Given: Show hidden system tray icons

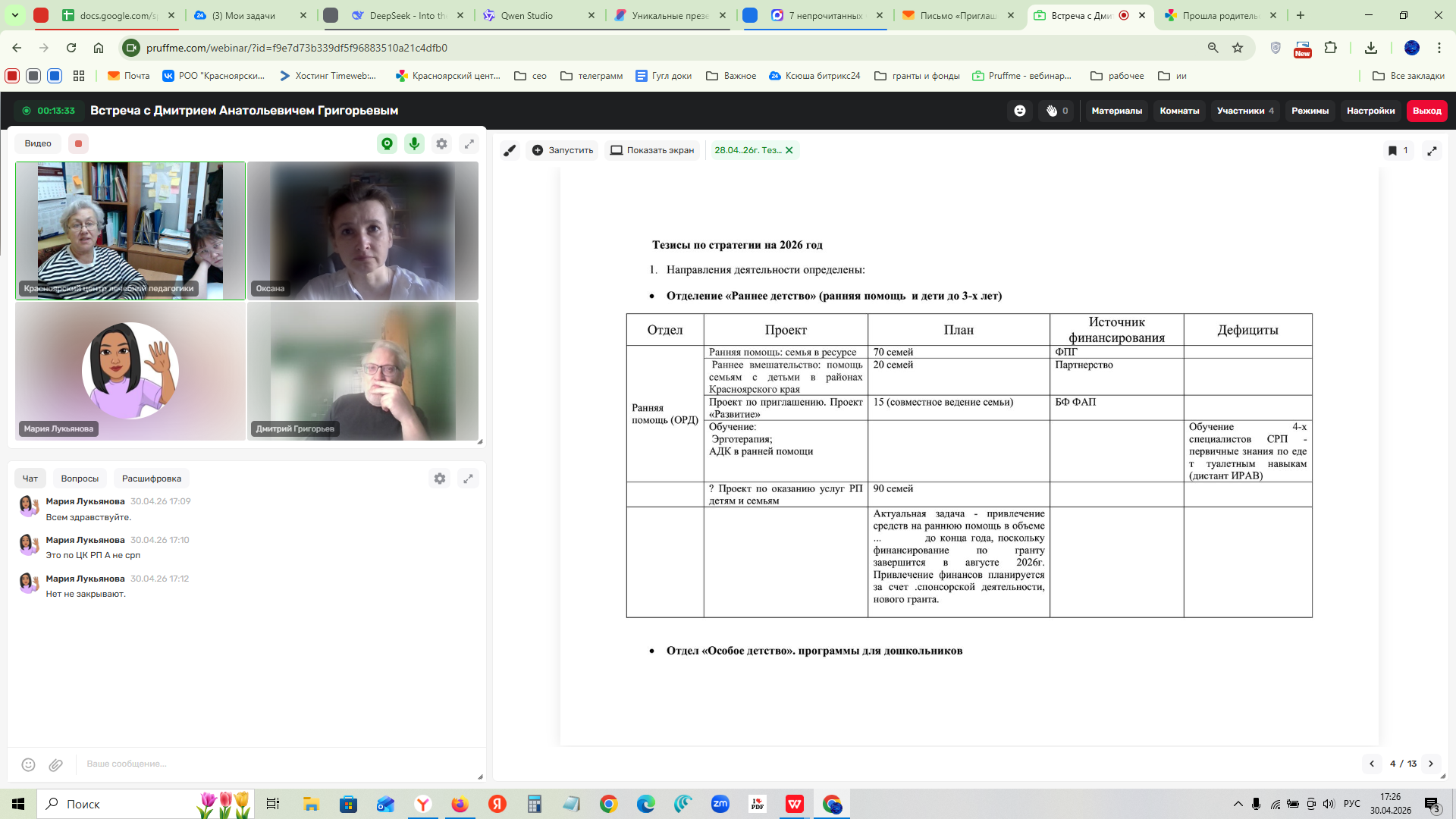Looking at the screenshot, I should (x=1238, y=804).
